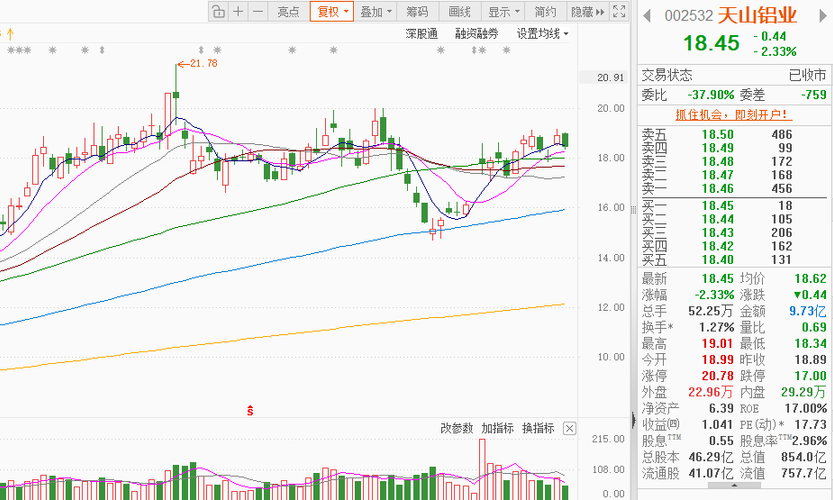Viewport: 833px width, 500px height.
Task: Toggle 筹码 chip distribution
Action: click(x=417, y=11)
